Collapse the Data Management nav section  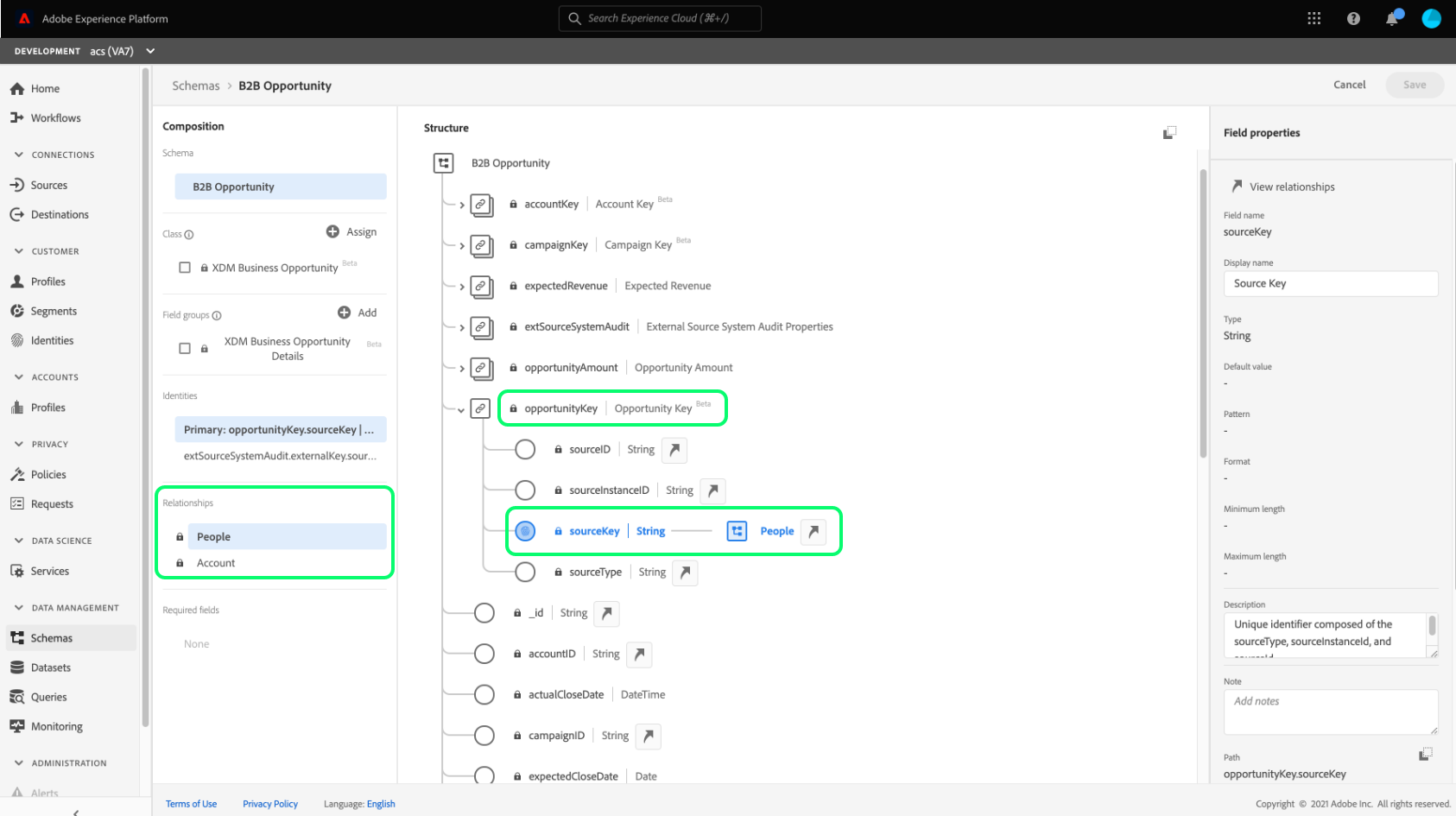(x=19, y=608)
